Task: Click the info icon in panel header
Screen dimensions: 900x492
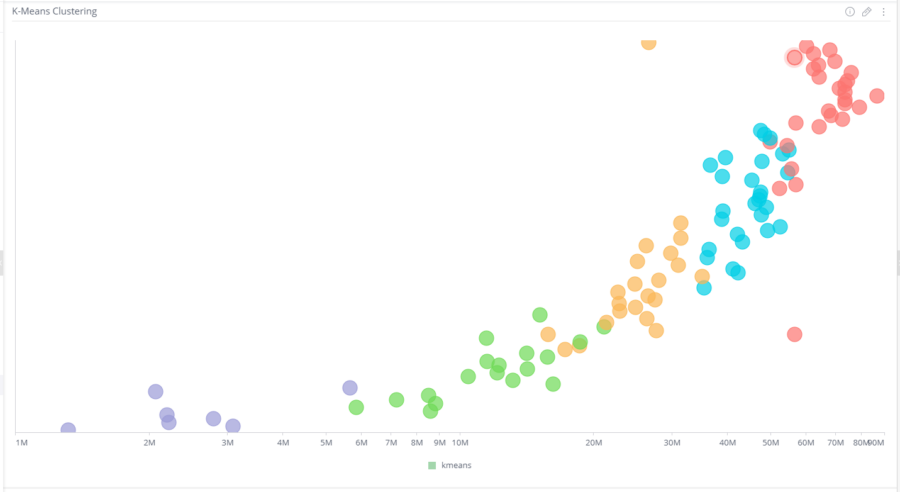Action: click(x=850, y=12)
